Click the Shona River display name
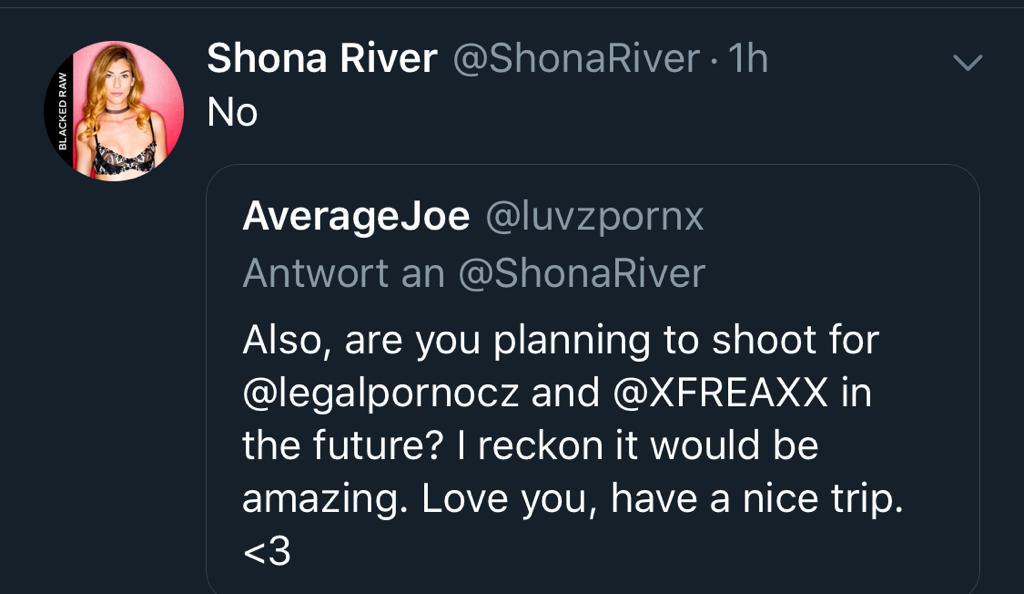 (322, 60)
